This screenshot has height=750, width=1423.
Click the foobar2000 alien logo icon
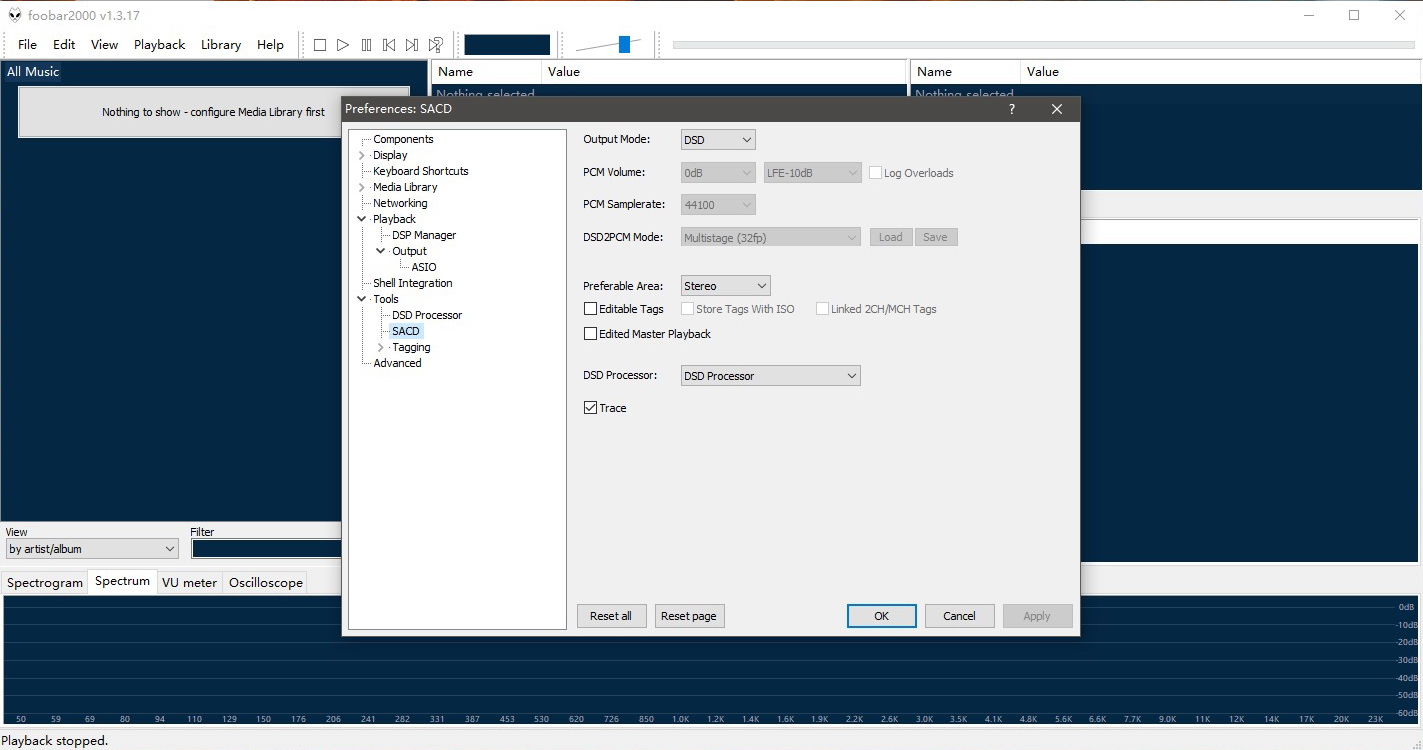14,15
